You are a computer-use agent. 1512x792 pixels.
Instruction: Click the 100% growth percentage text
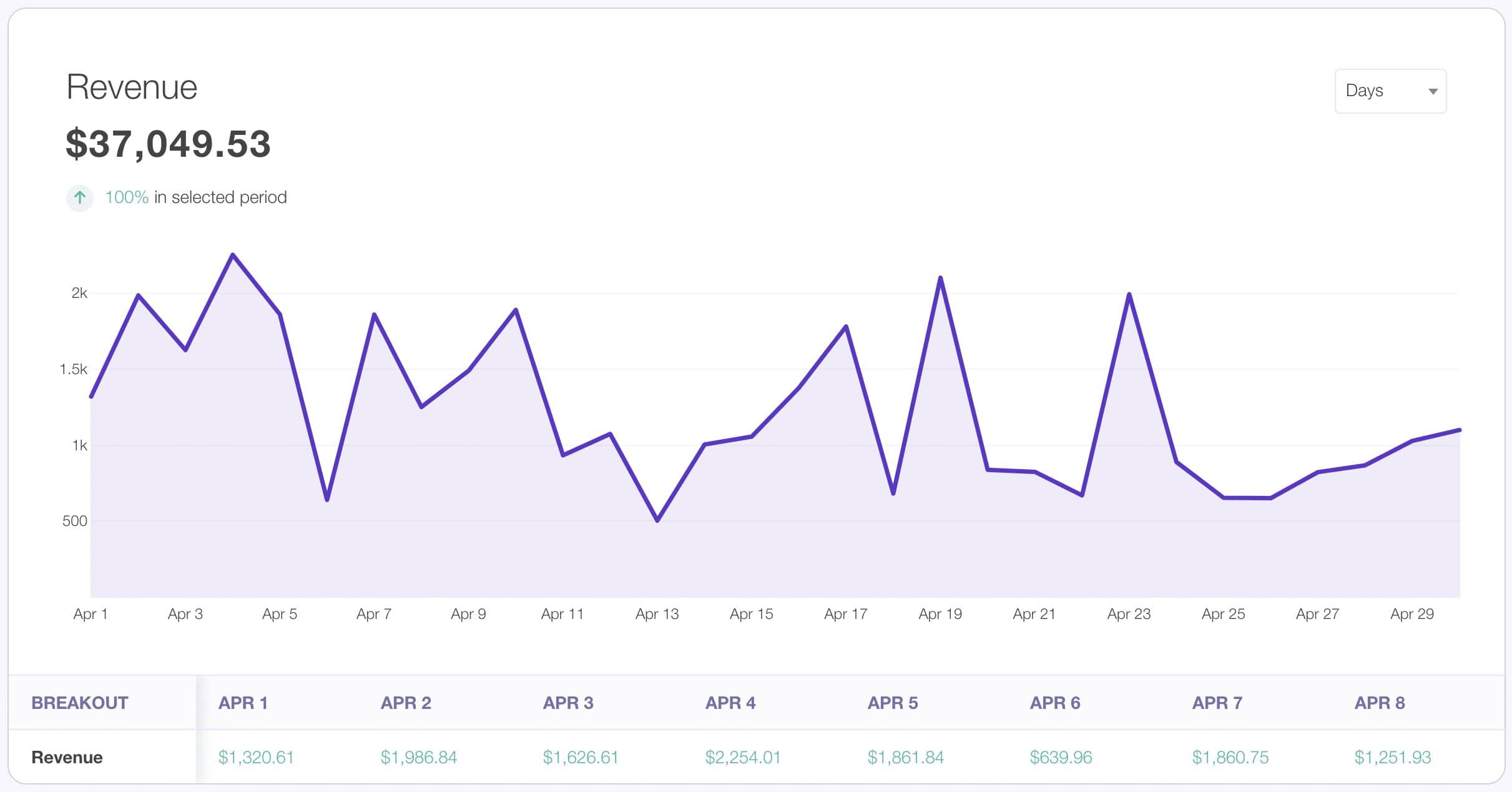click(x=127, y=197)
